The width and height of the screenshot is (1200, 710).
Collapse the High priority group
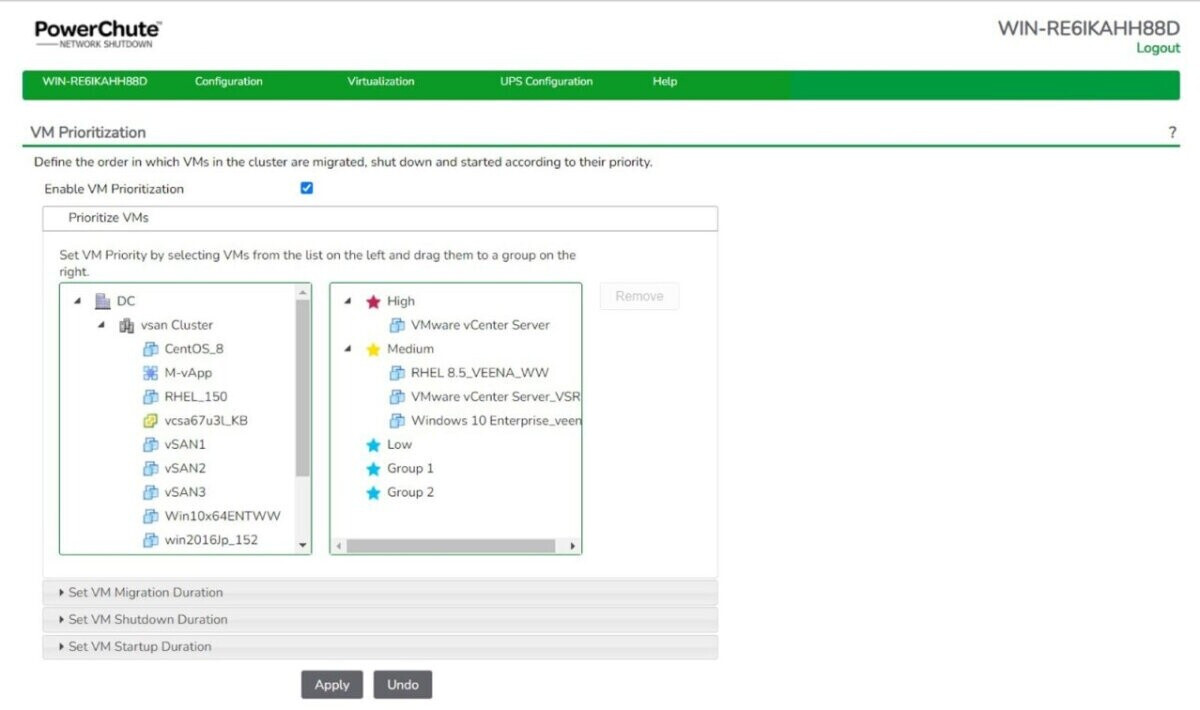pos(348,301)
